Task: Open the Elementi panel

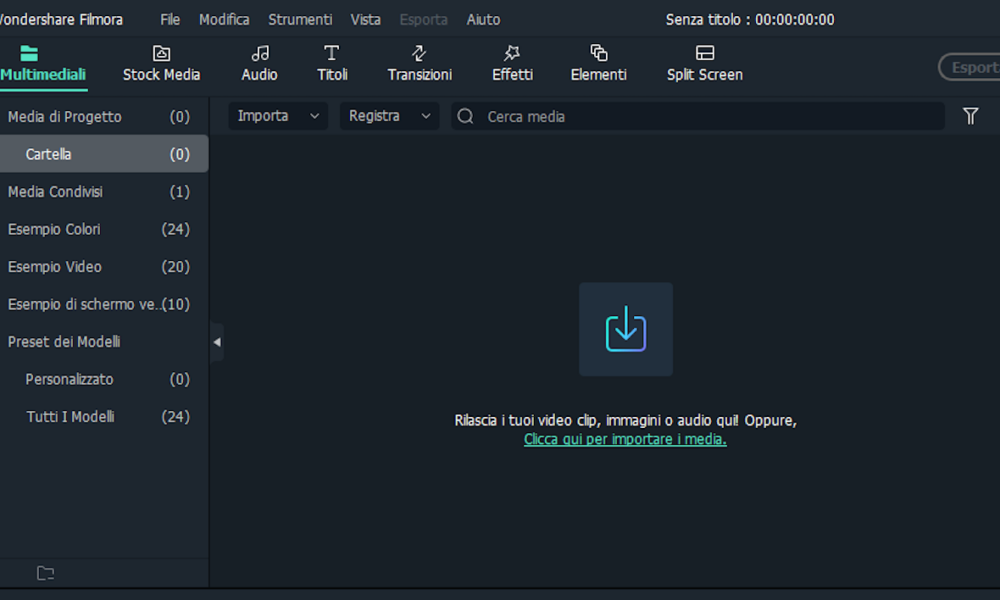Action: pyautogui.click(x=598, y=62)
